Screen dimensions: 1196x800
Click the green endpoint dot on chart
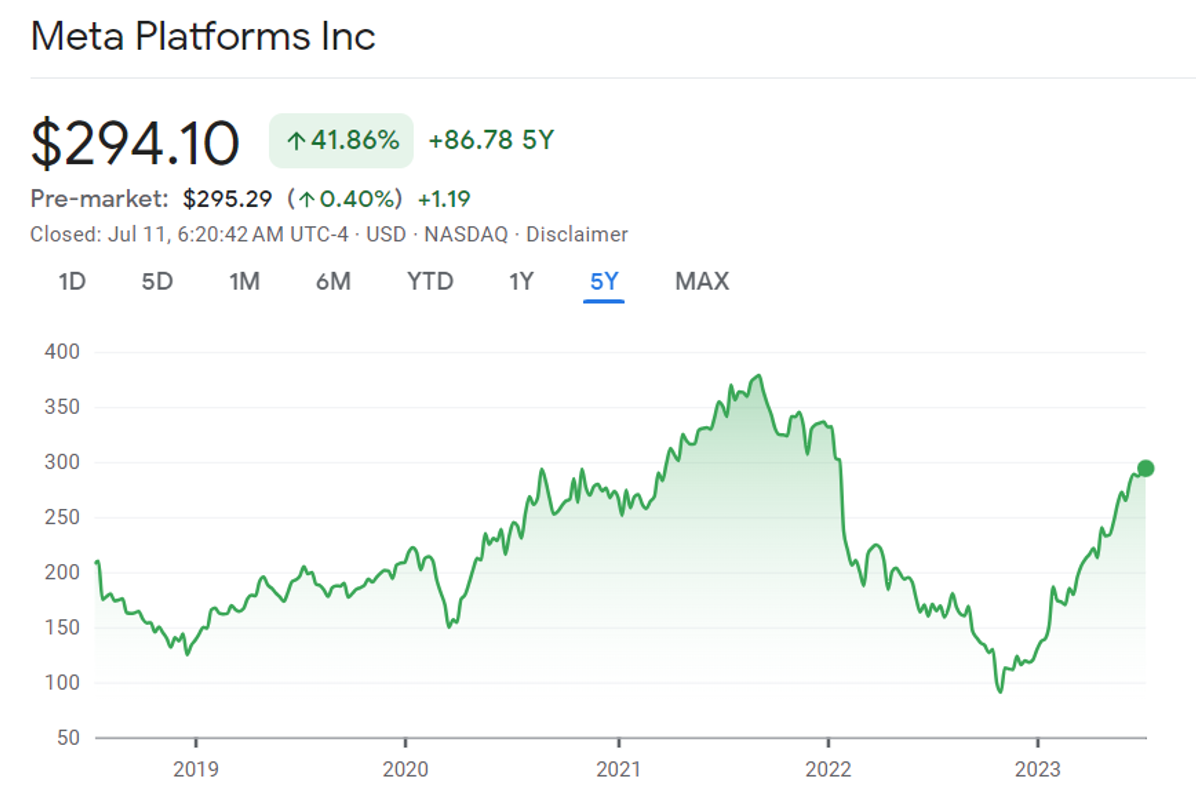(x=1146, y=468)
